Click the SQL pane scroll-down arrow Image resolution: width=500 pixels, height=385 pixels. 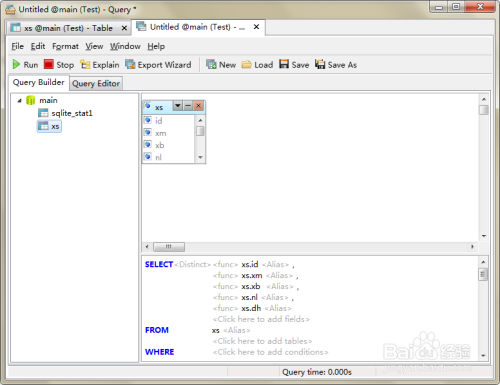[x=483, y=356]
